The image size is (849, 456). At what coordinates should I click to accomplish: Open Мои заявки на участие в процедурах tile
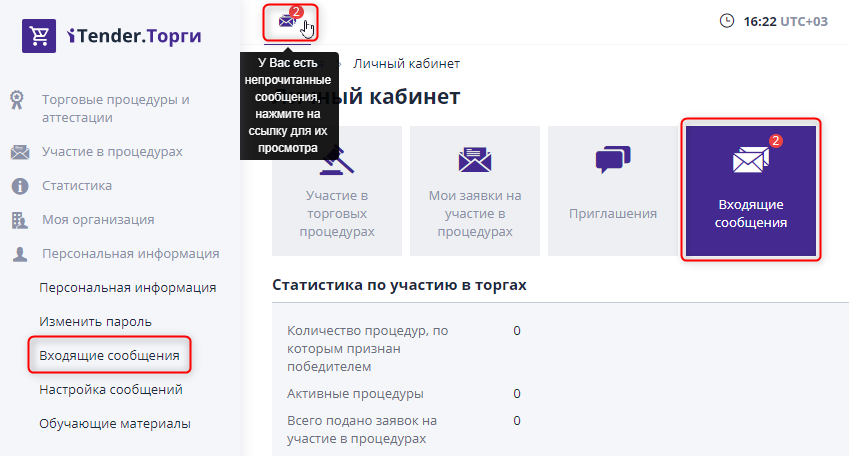(x=475, y=191)
